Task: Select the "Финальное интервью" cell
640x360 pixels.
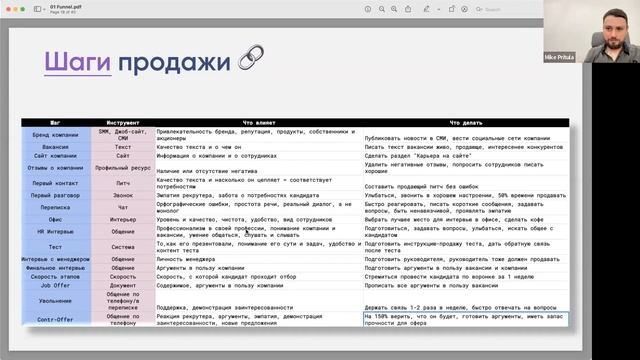Action: click(x=56, y=268)
